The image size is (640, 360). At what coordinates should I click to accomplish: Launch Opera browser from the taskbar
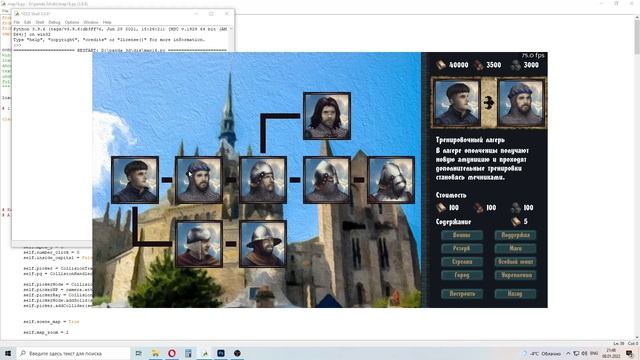point(172,353)
